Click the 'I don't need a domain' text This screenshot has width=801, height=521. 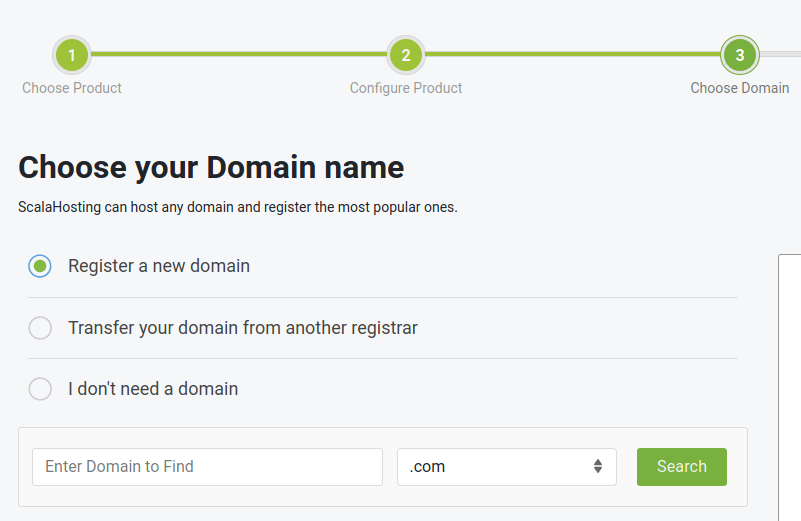click(153, 389)
